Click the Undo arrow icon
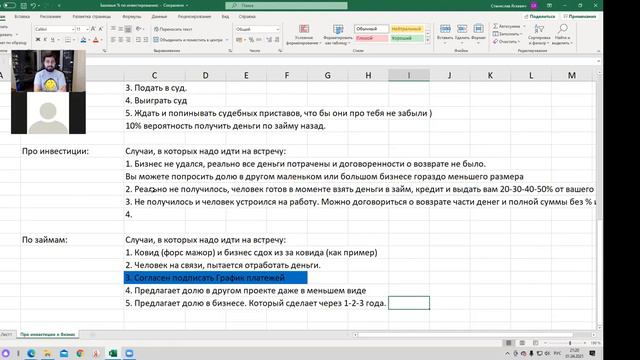This screenshot has width=640, height=360. coord(33,5)
